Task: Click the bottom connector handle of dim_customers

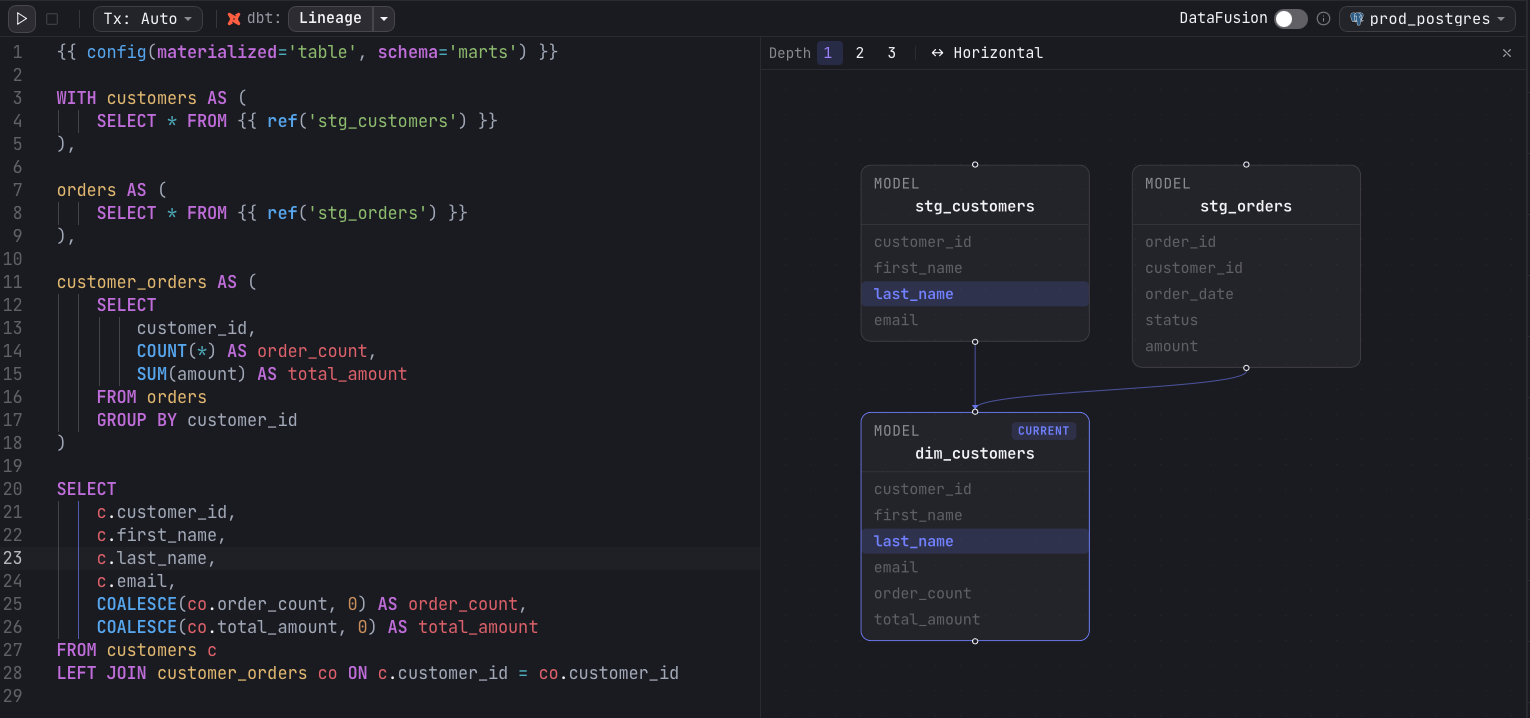Action: [x=975, y=641]
